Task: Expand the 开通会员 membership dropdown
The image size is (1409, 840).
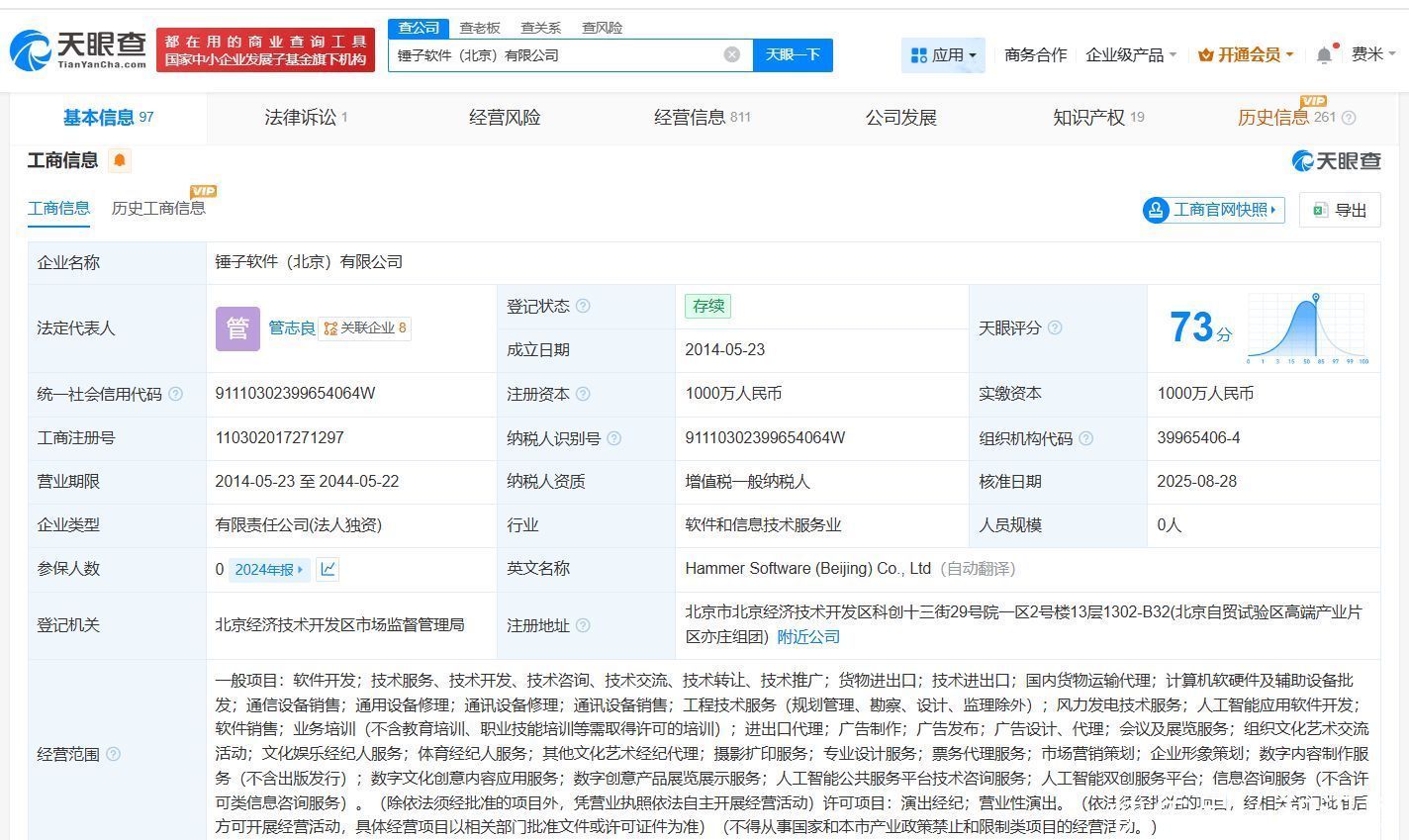Action: [x=1245, y=55]
